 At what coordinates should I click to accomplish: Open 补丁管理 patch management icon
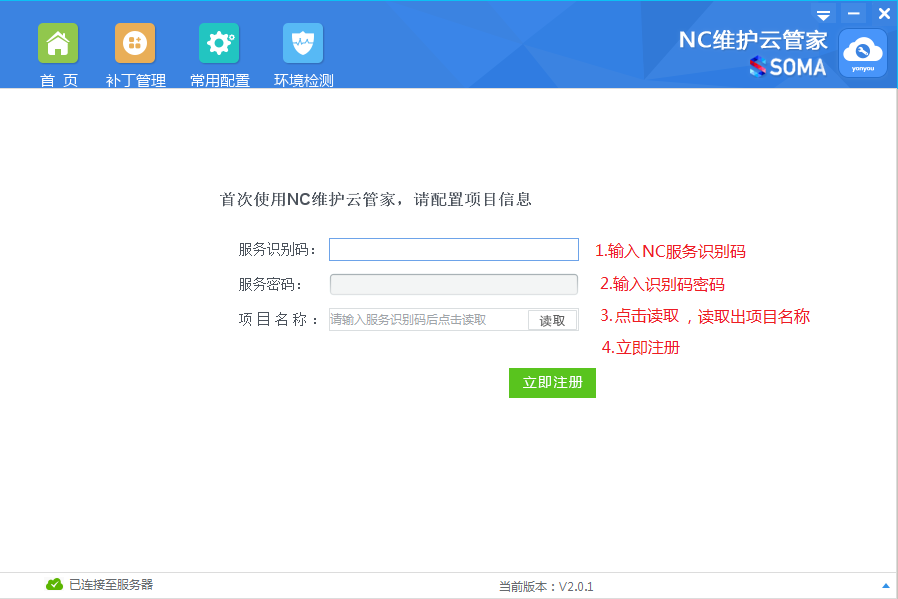(x=135, y=44)
